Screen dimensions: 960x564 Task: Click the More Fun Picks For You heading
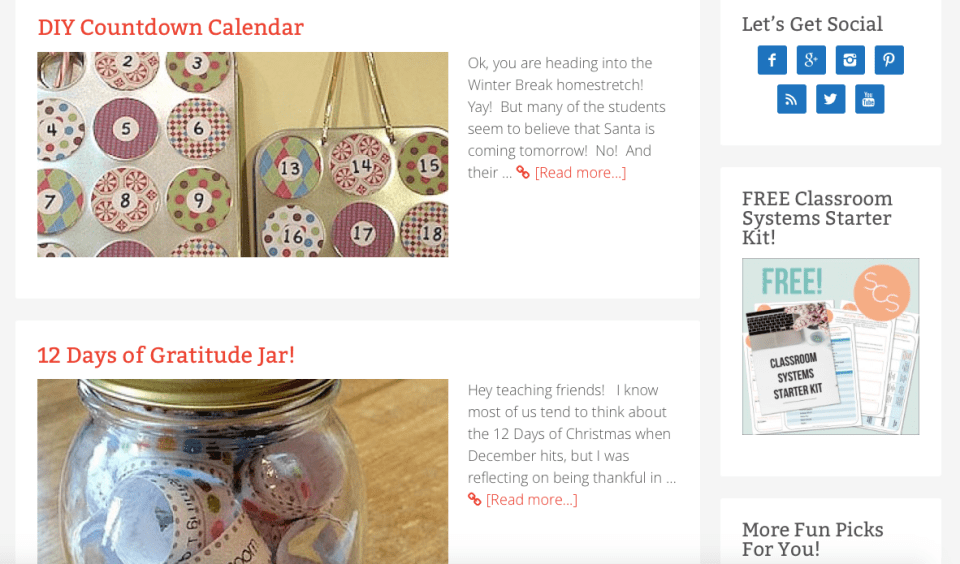812,539
